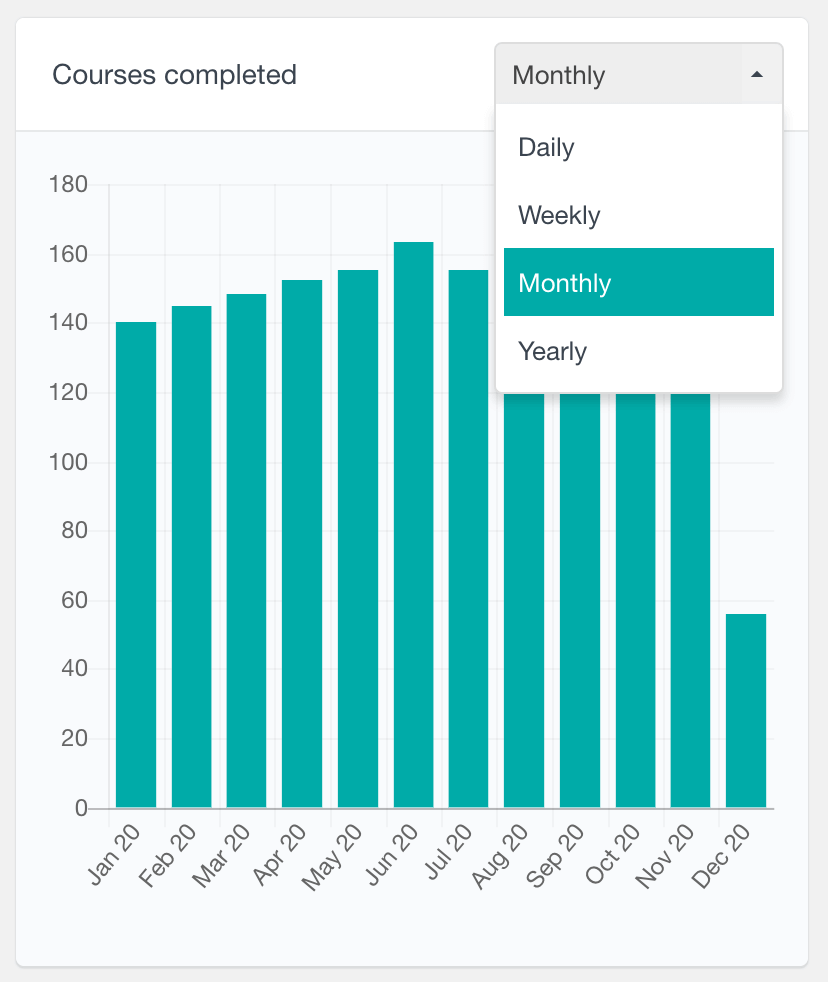Click the dropdown caret arrow icon
This screenshot has width=828, height=982.
point(757,75)
